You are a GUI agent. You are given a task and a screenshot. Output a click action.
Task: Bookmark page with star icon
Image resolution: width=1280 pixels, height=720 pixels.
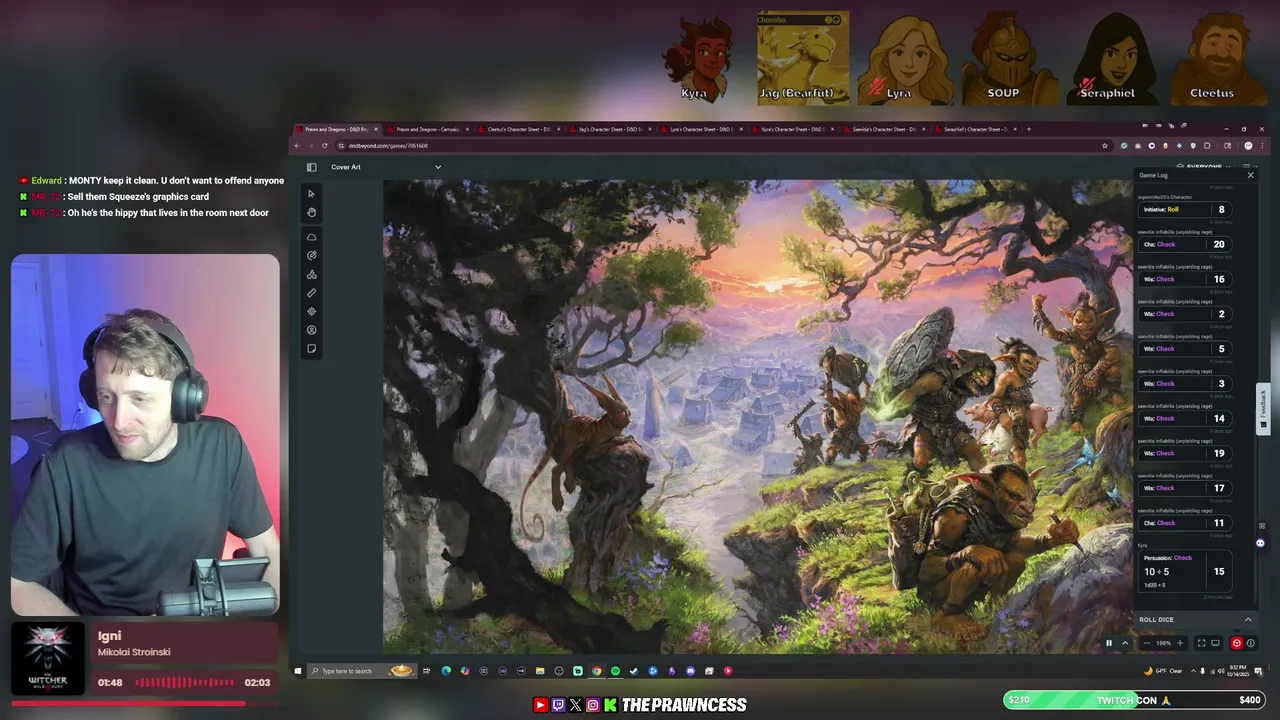1105,146
